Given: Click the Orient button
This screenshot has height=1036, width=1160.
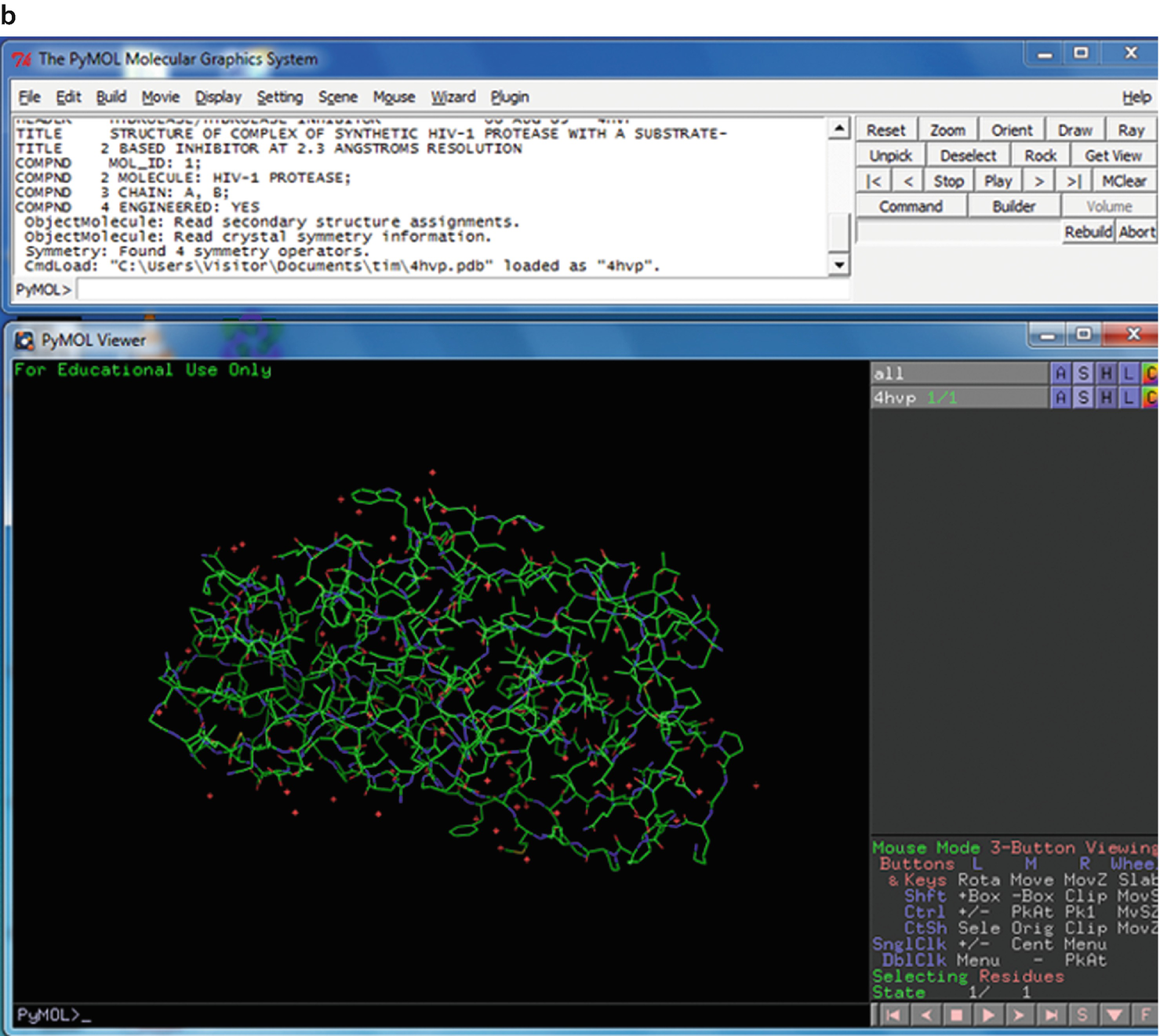Looking at the screenshot, I should pyautogui.click(x=1012, y=130).
